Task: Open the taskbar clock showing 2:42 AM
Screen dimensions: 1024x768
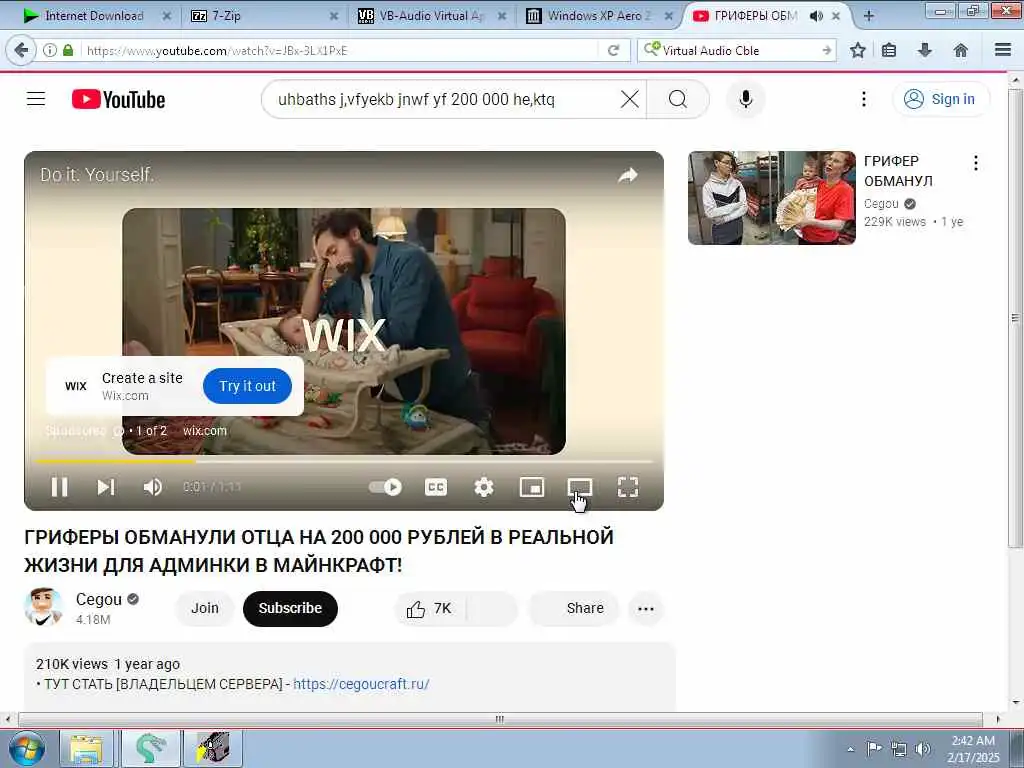Action: click(973, 749)
